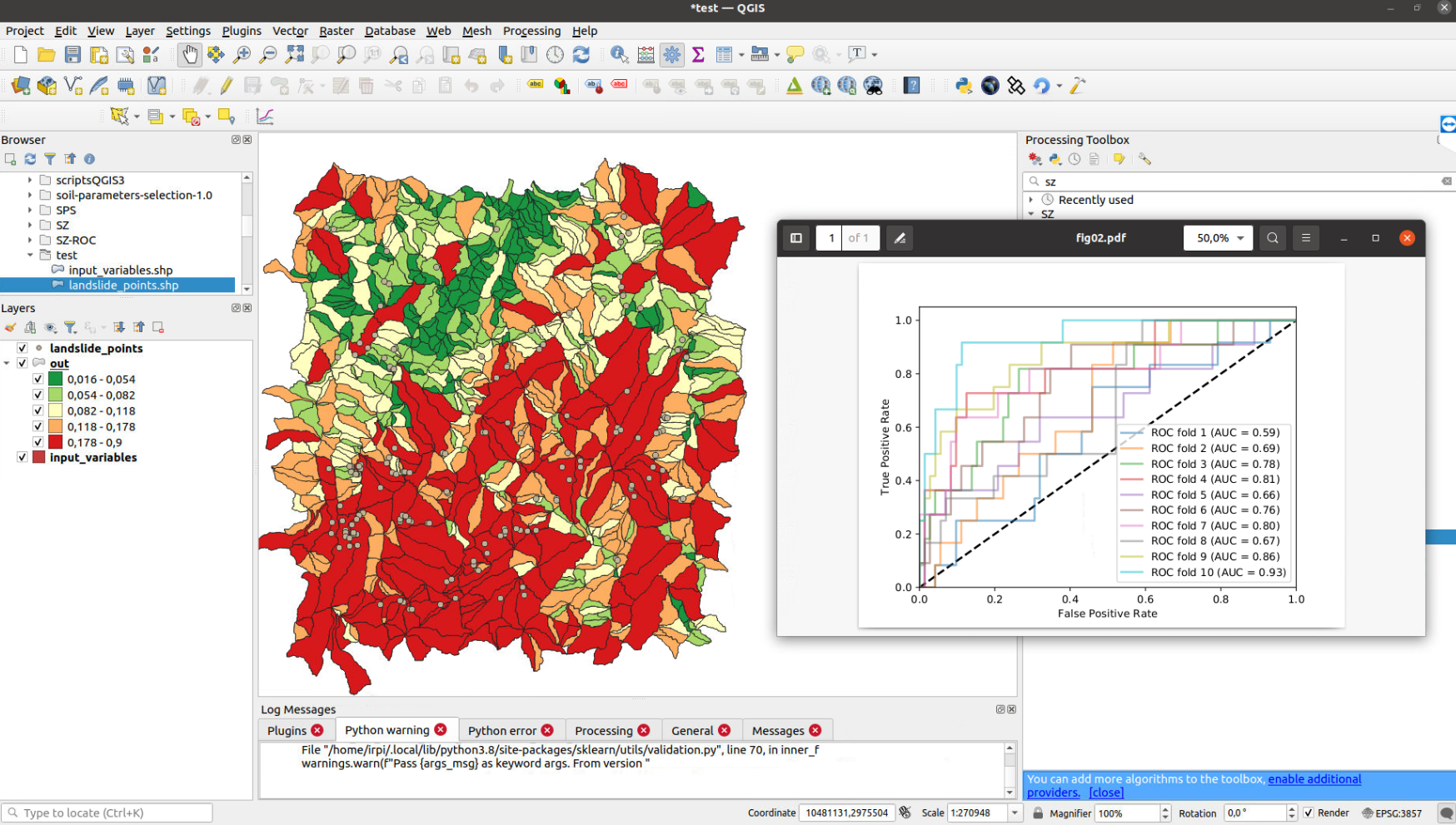Uncheck the landslide_points layer visibility
Image resolution: width=1456 pixels, height=825 pixels.
click(x=22, y=348)
